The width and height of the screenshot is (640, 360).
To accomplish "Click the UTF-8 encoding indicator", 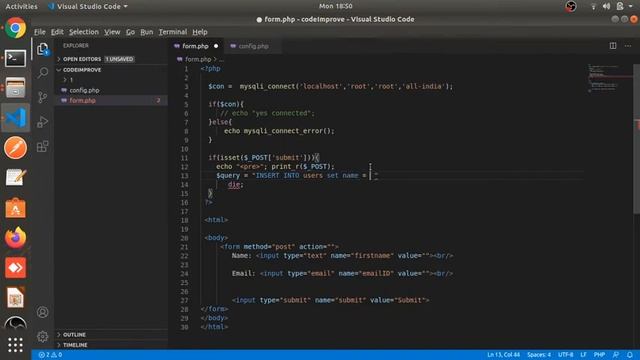I will point(565,355).
